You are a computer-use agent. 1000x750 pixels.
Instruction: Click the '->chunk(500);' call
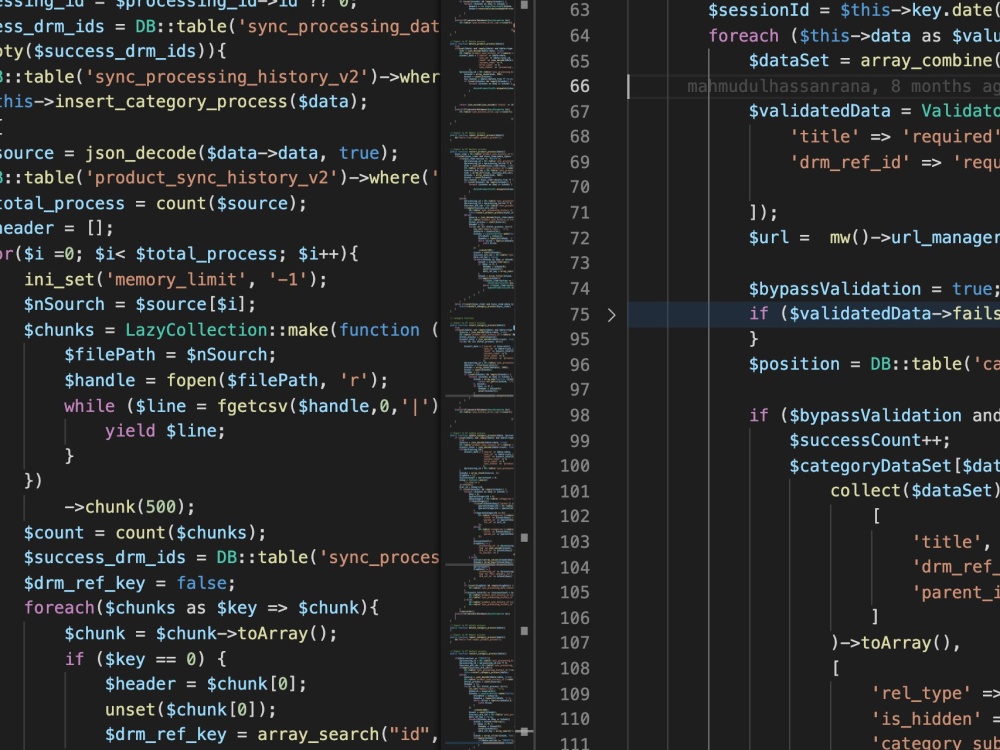click(x=129, y=507)
